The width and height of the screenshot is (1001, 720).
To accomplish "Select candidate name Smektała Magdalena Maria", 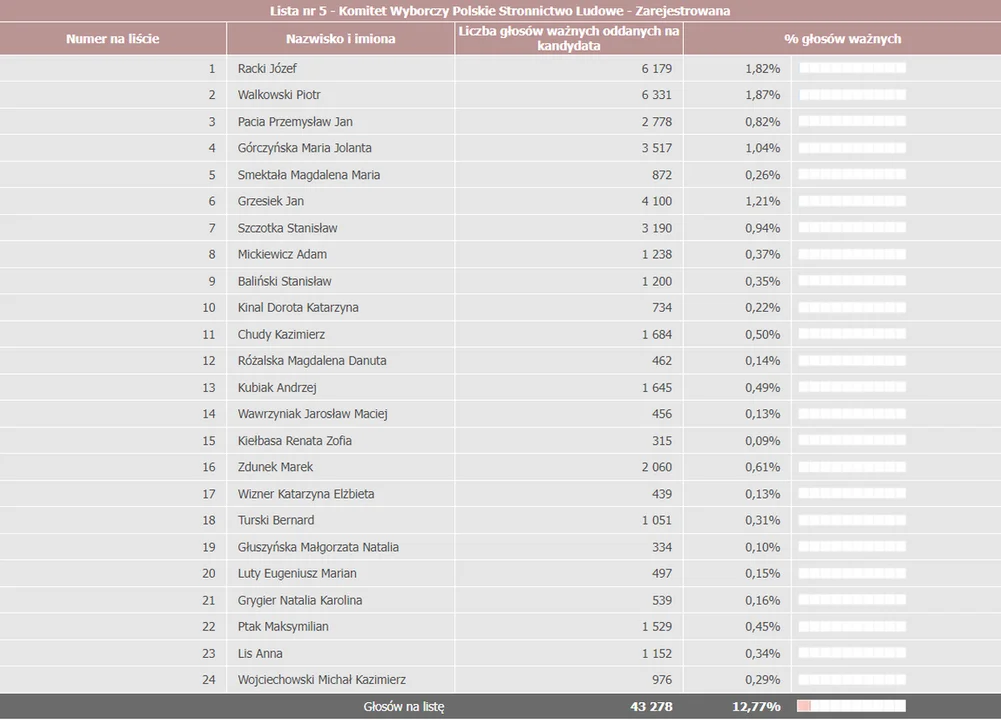I will coord(309,175).
